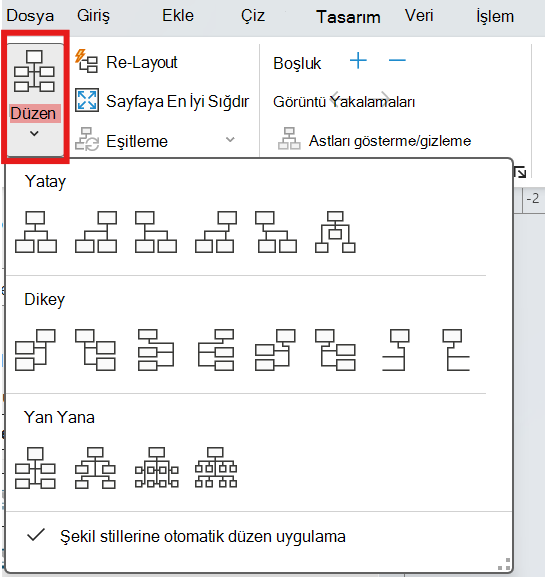Choose first Yan Yana layout
The height and width of the screenshot is (577, 545).
pos(35,468)
